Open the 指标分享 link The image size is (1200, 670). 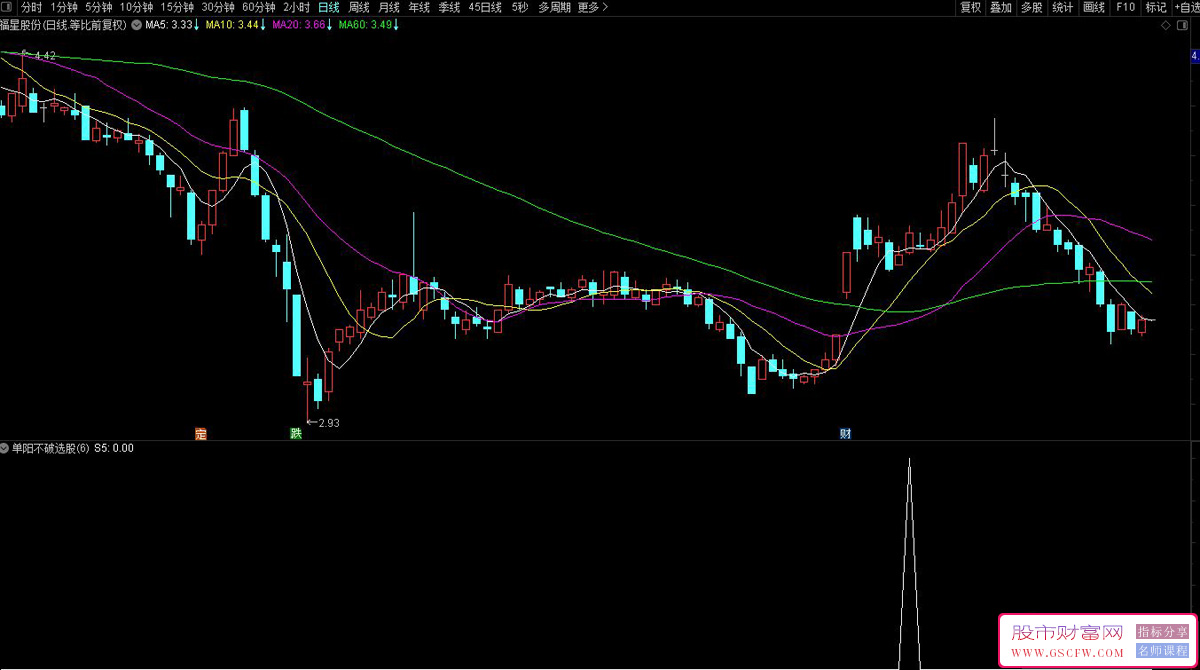coord(1161,632)
